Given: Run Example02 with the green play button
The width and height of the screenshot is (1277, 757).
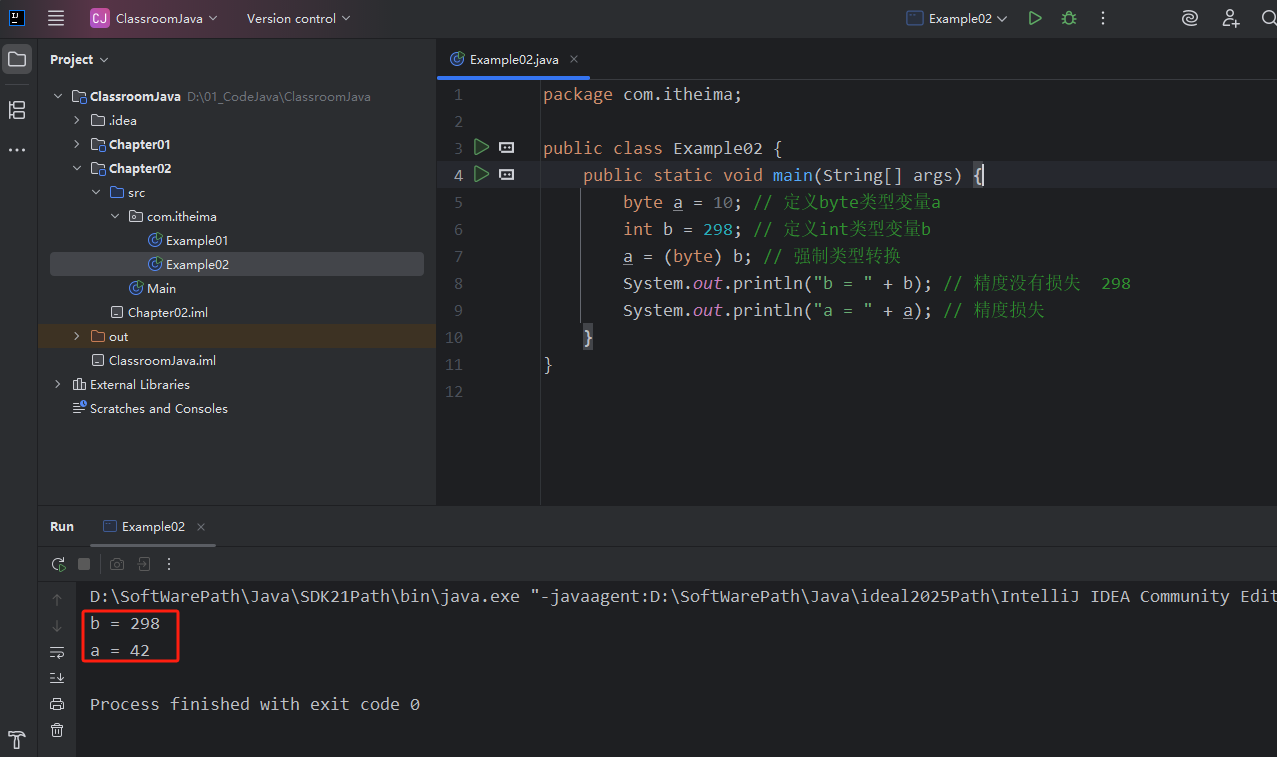Looking at the screenshot, I should (1035, 18).
